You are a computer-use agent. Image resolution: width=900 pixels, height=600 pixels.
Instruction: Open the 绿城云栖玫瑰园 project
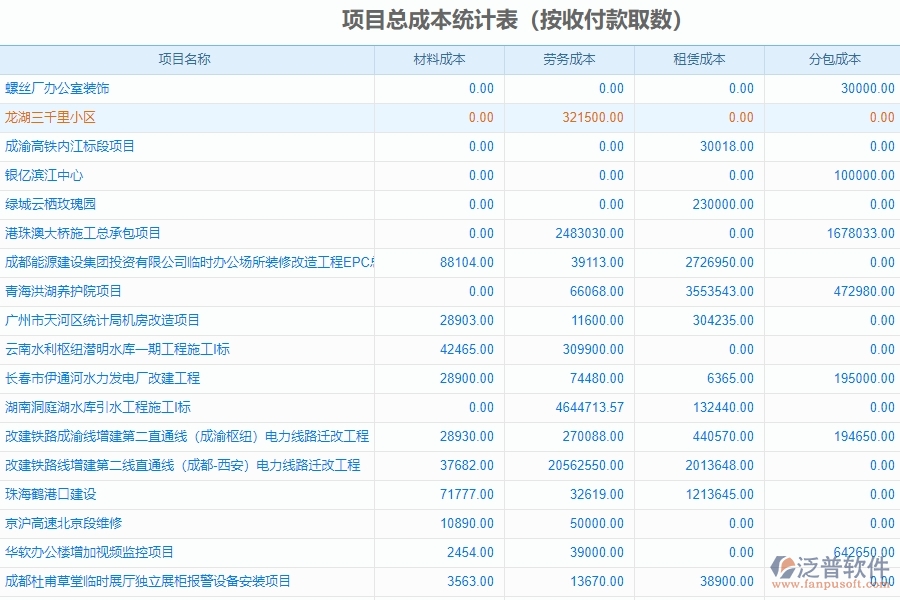click(x=62, y=204)
